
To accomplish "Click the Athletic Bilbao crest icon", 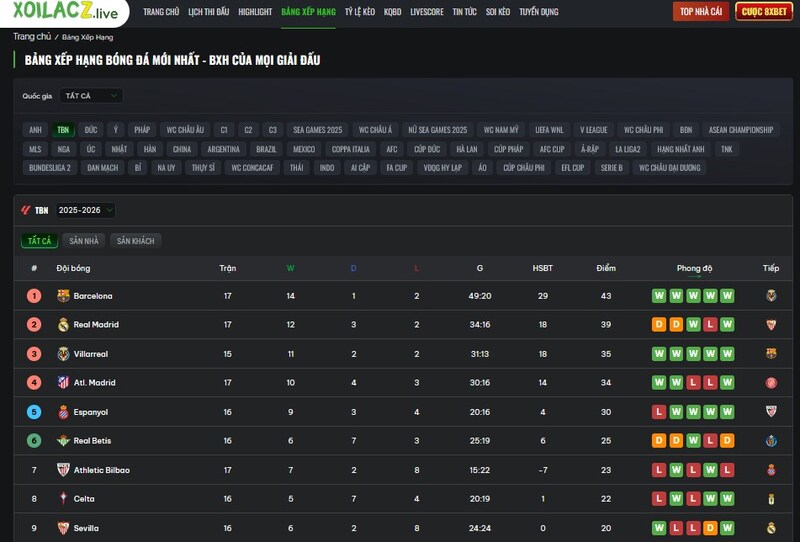I will pos(63,470).
